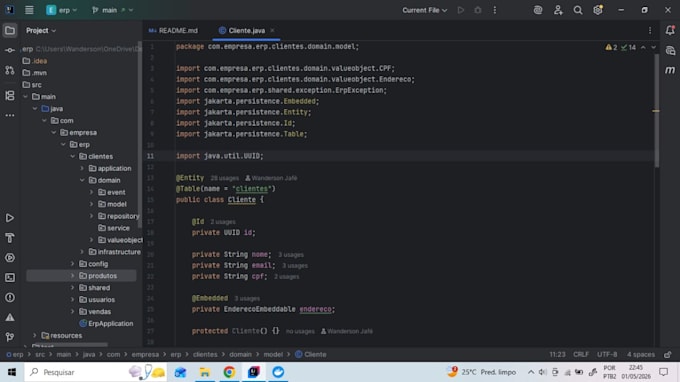Screen dimensions: 680x382
Task: Show more tool windows ellipsis
Action: click(10, 115)
